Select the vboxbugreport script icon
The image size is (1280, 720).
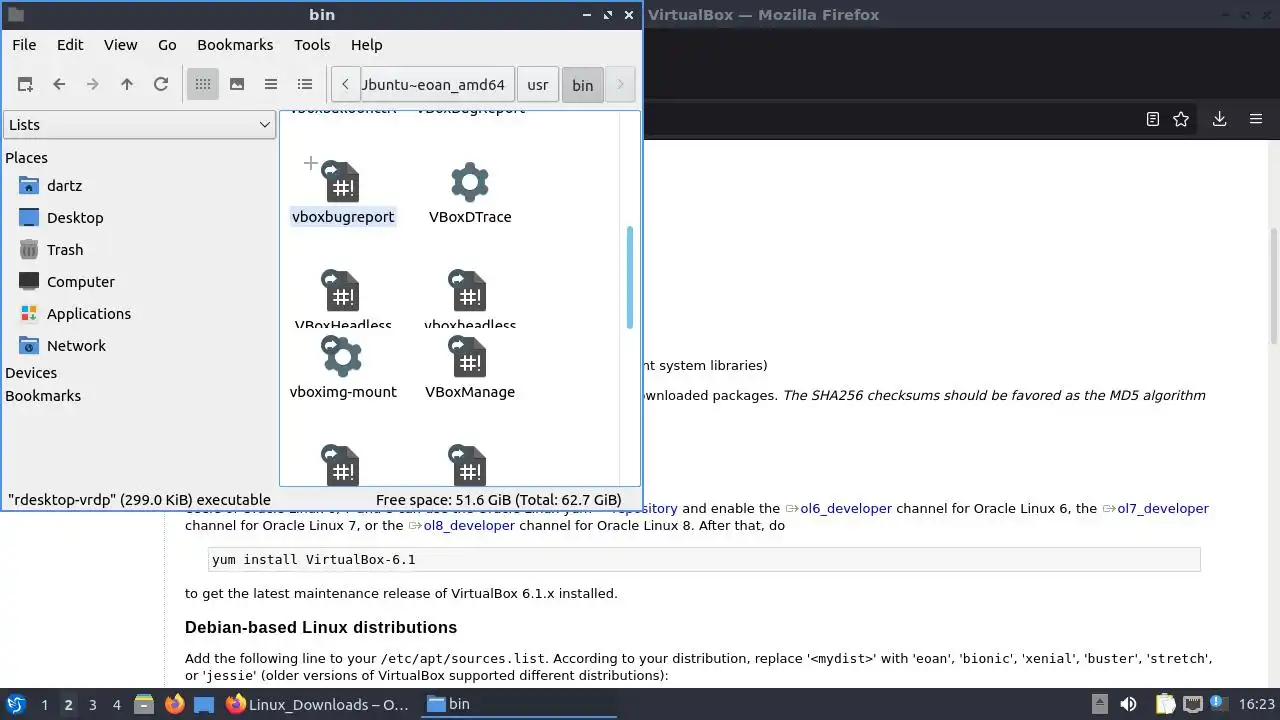pos(342,182)
